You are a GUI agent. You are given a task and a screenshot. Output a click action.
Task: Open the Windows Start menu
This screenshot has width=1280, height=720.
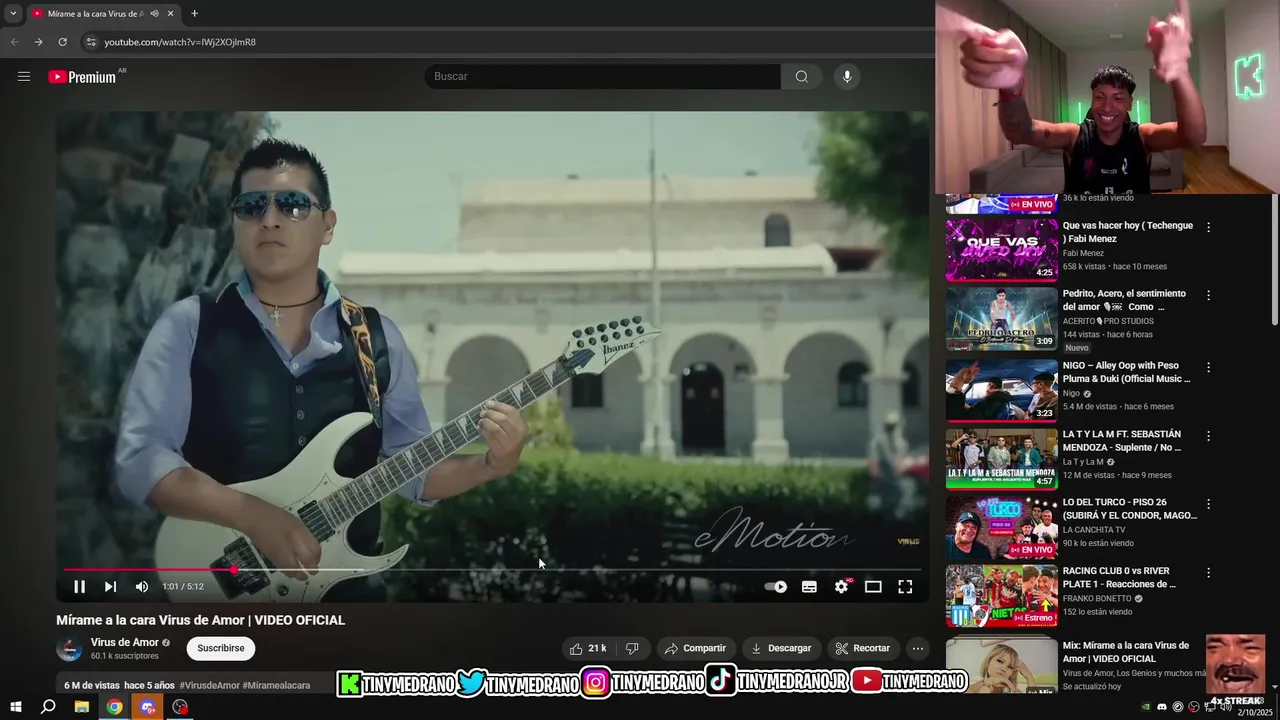[x=16, y=707]
